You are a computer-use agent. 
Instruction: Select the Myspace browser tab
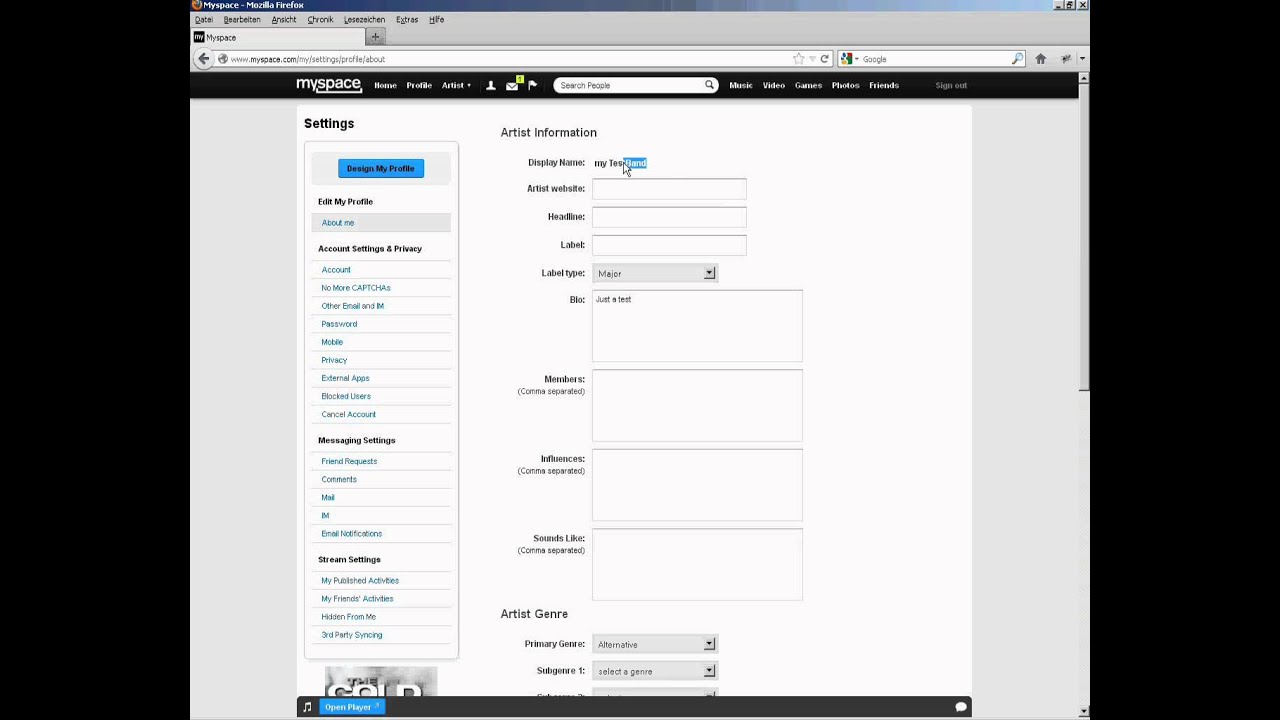(x=276, y=37)
